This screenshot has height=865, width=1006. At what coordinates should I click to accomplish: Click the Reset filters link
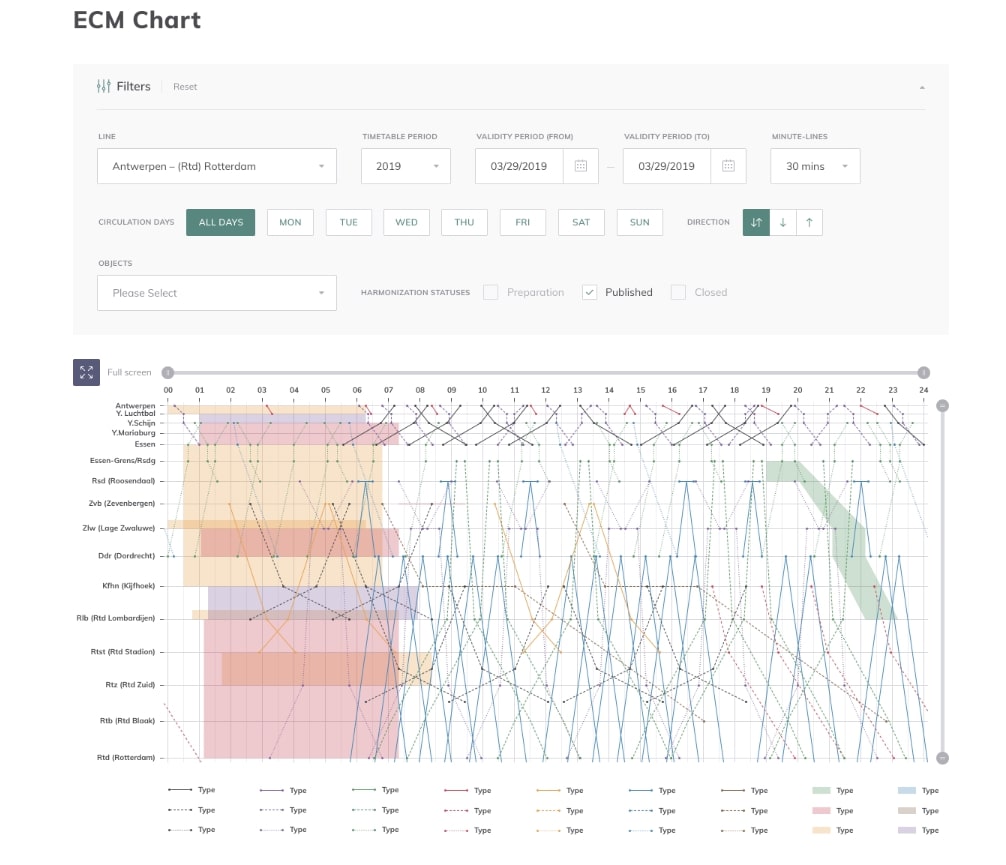[185, 87]
